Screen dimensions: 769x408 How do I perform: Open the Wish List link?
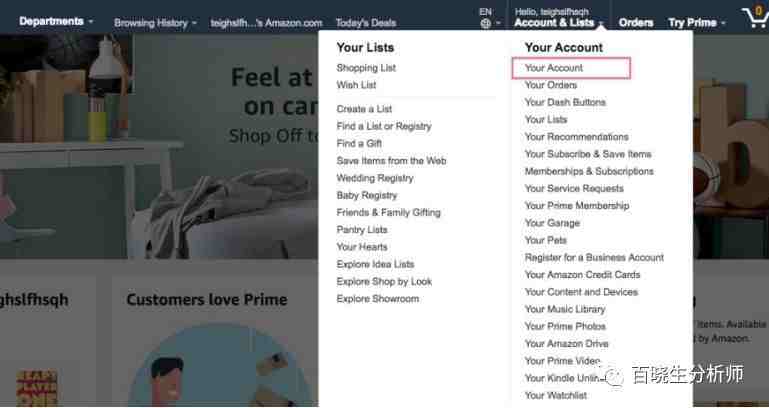356,85
